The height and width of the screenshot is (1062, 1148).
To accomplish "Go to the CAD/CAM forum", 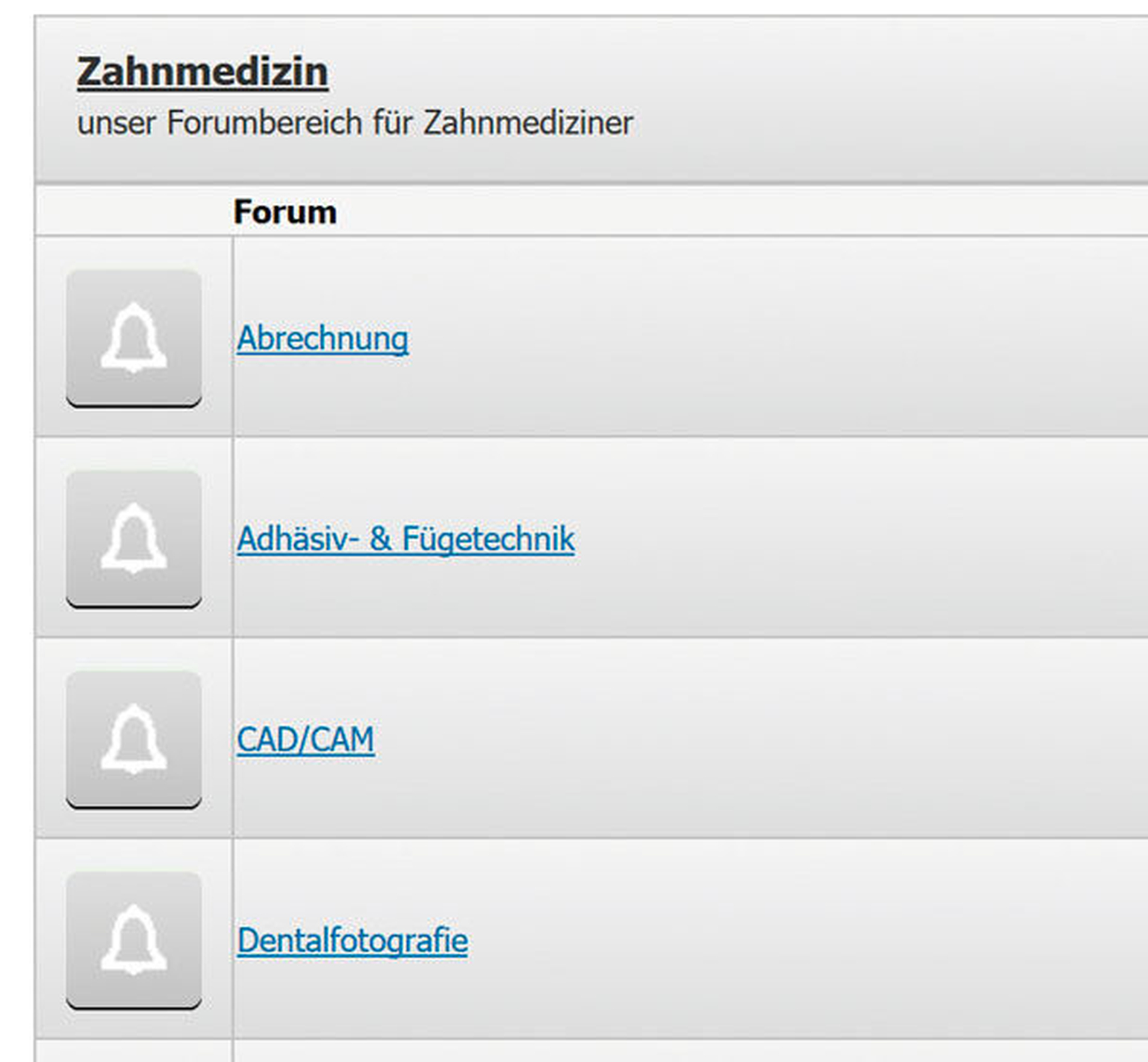I will (x=305, y=739).
